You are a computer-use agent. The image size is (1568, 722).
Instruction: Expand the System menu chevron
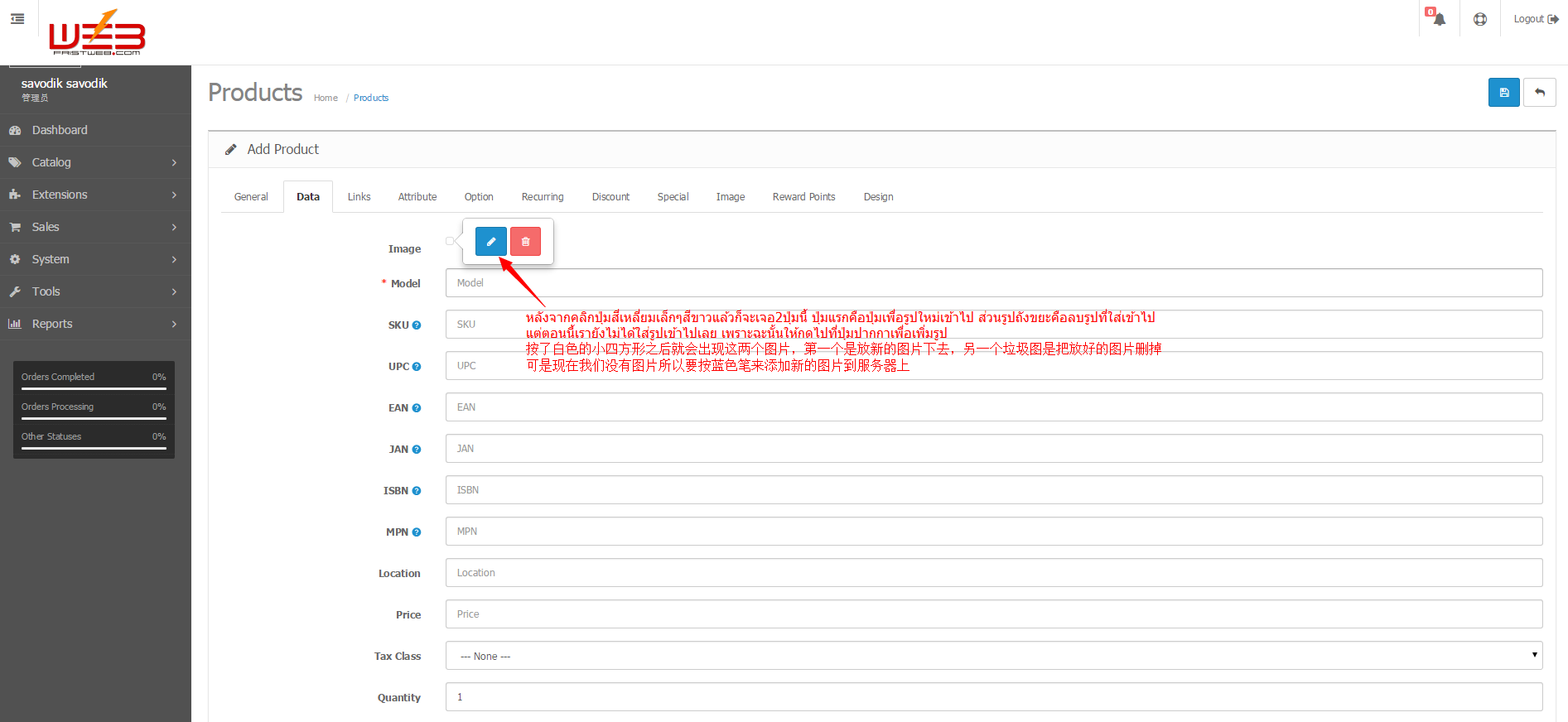174,259
